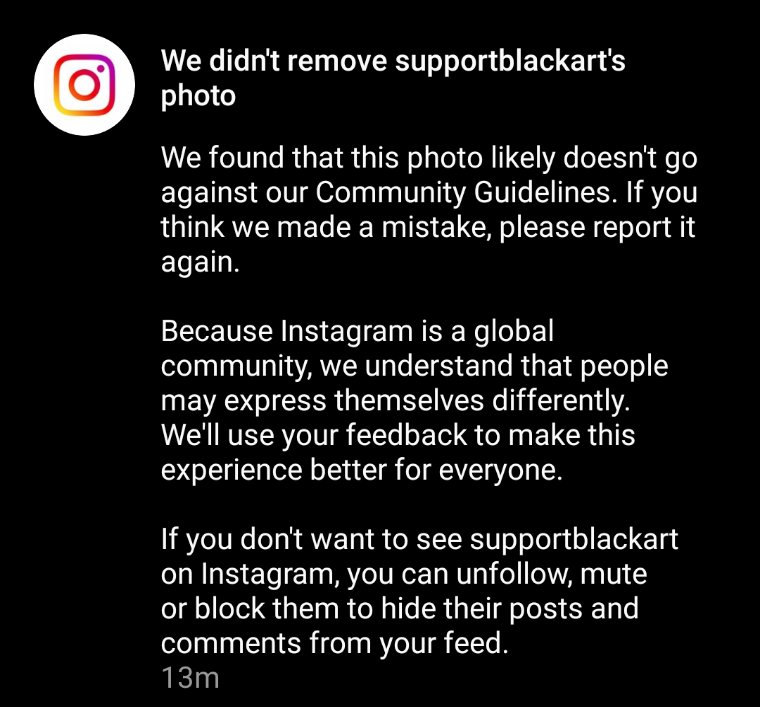Tap "experience better for everyone." line

(x=362, y=470)
